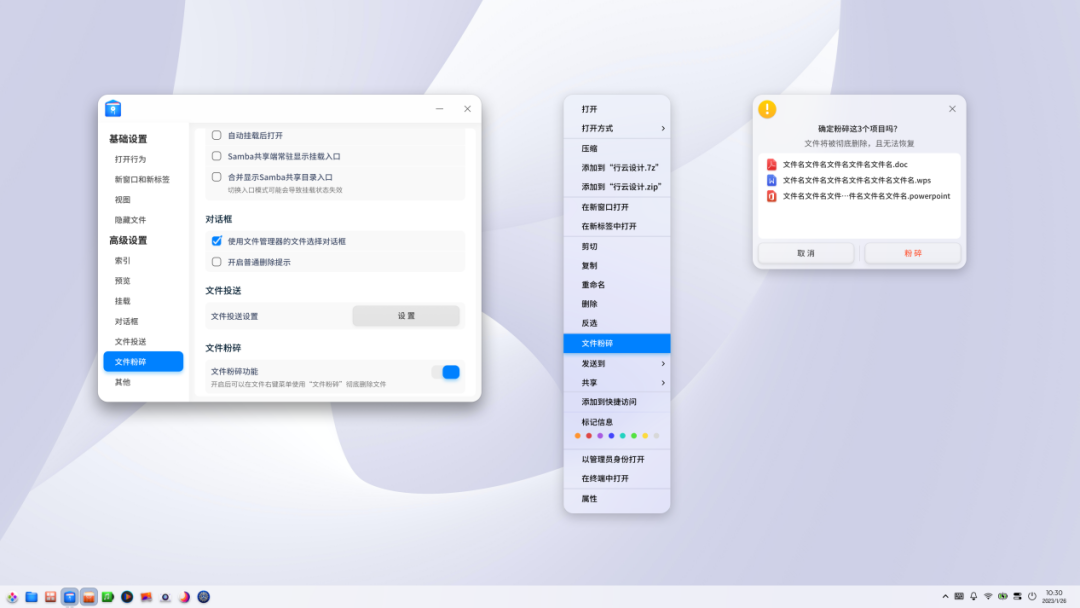The width and height of the screenshot is (1080, 608).
Task: Pick the green tag color dot
Action: [634, 436]
